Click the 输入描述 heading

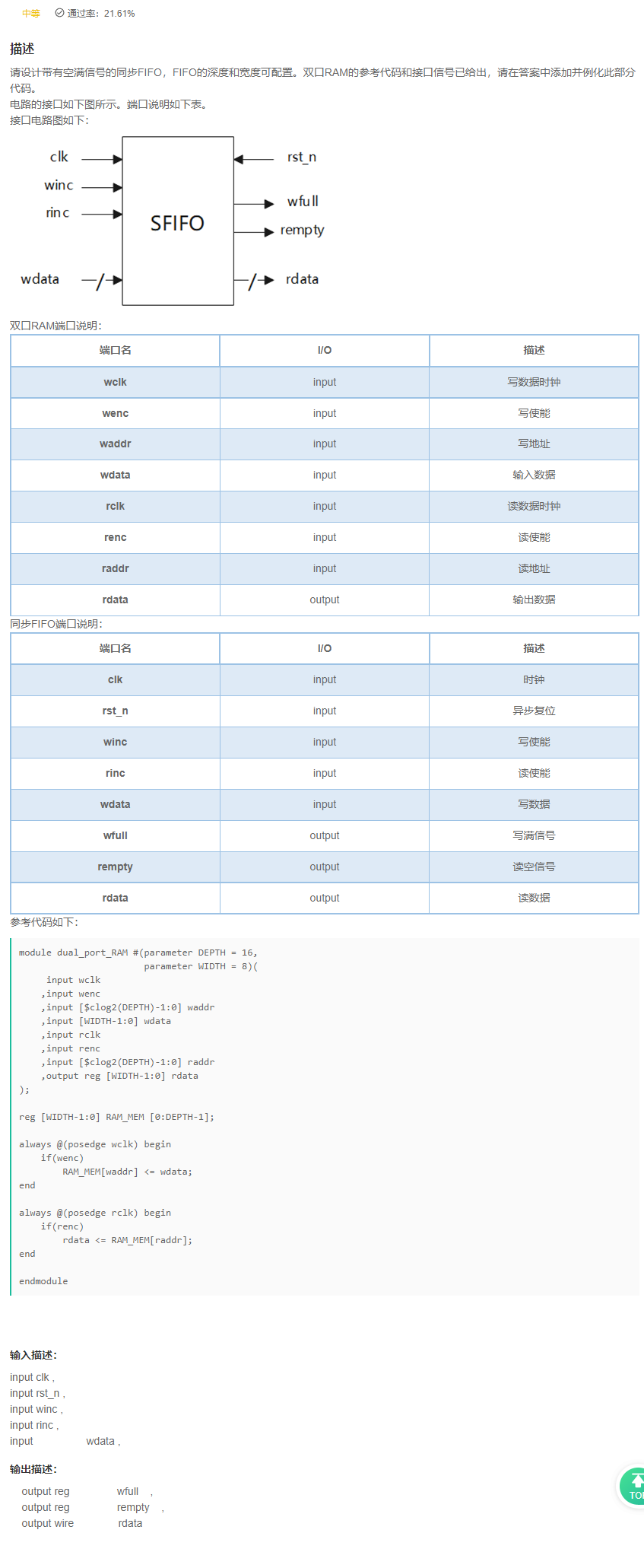(33, 1355)
